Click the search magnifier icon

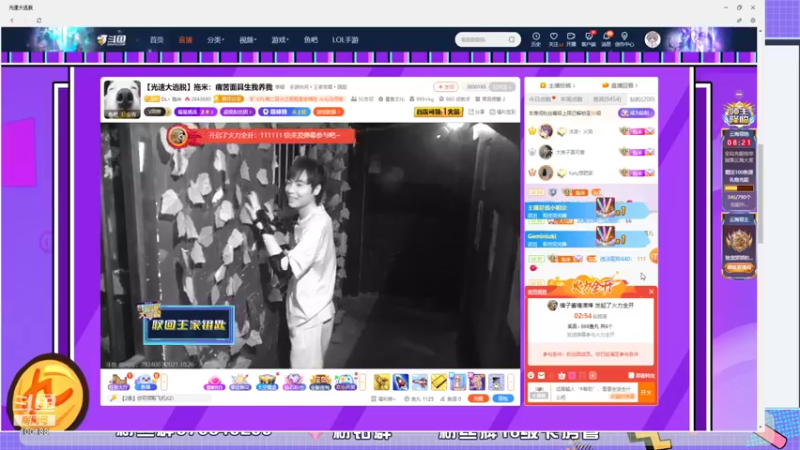512,40
